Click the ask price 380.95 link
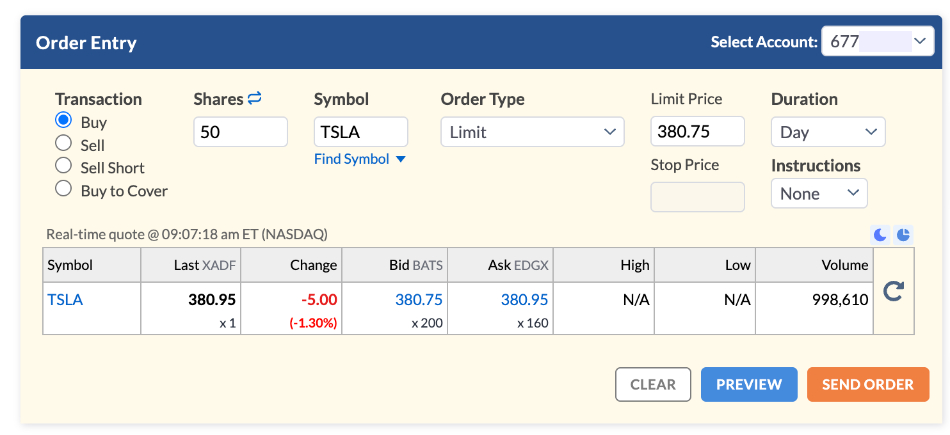The width and height of the screenshot is (950, 435). tap(524, 299)
